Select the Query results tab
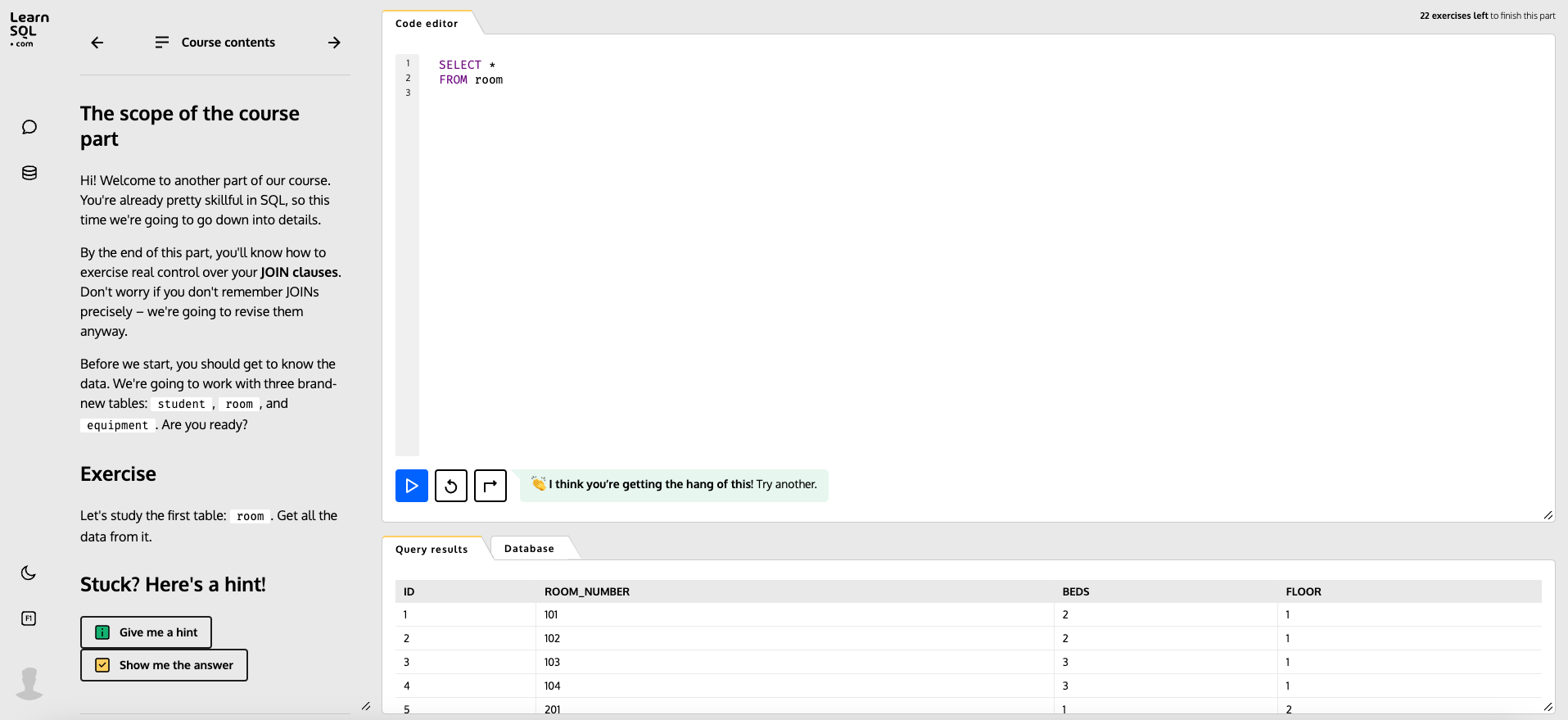Screen dimensions: 1568x720 [x=432, y=549]
